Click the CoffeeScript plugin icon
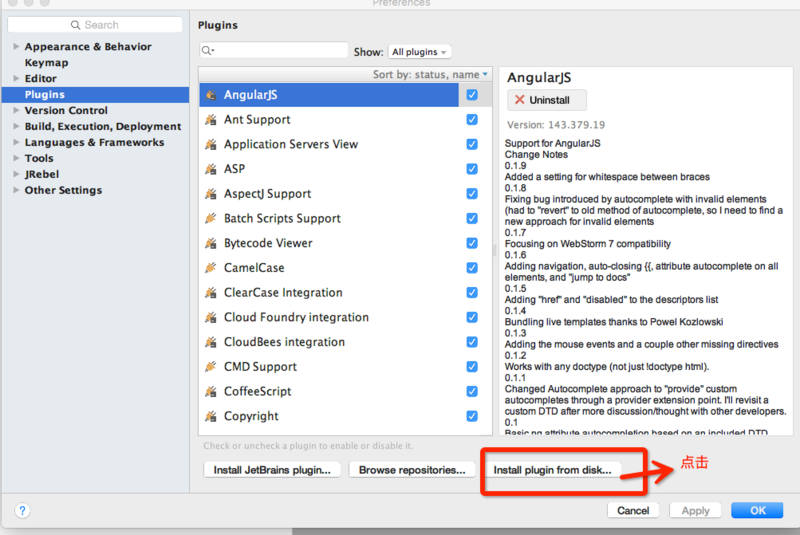The height and width of the screenshot is (535, 800). coord(211,392)
